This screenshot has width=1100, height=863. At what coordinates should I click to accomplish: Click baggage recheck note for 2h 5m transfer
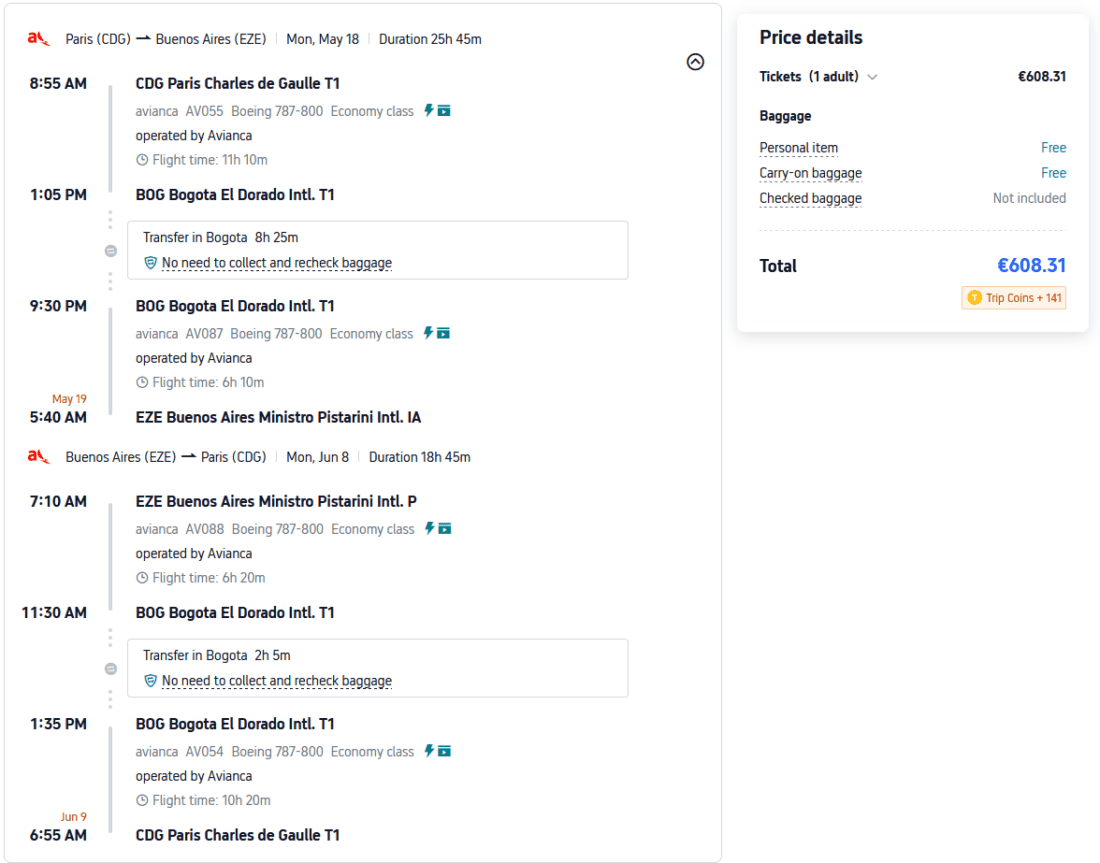pyautogui.click(x=277, y=681)
